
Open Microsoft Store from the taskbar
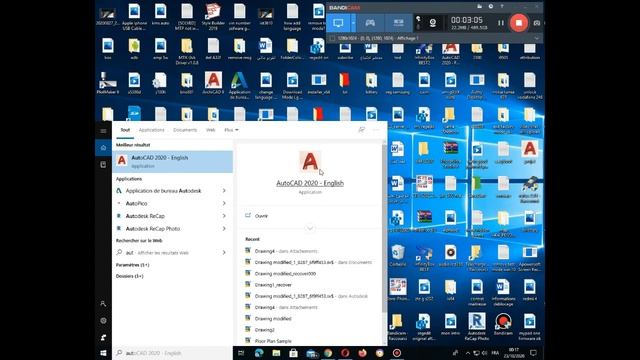[293, 353]
